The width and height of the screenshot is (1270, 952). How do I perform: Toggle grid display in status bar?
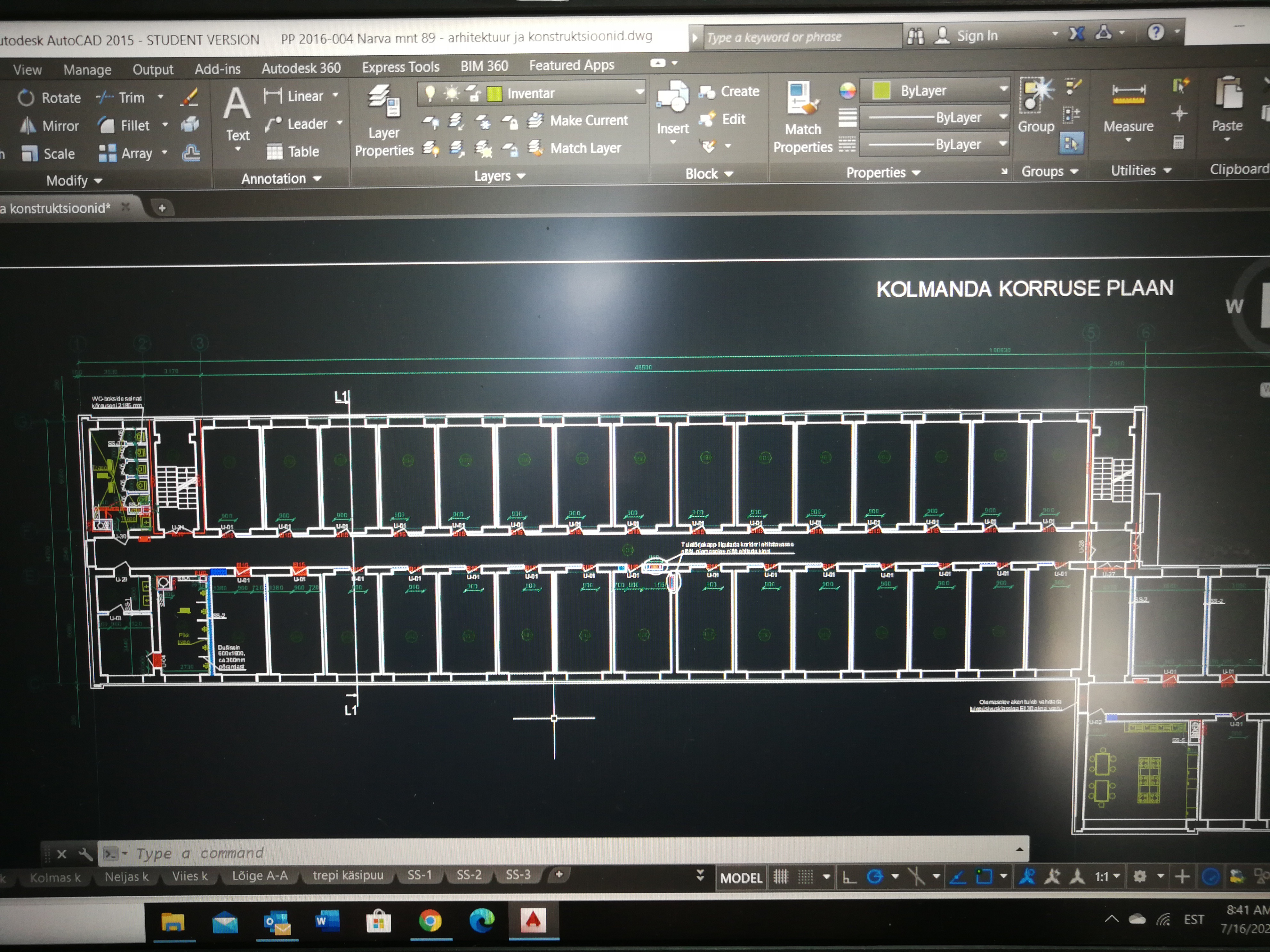(781, 877)
